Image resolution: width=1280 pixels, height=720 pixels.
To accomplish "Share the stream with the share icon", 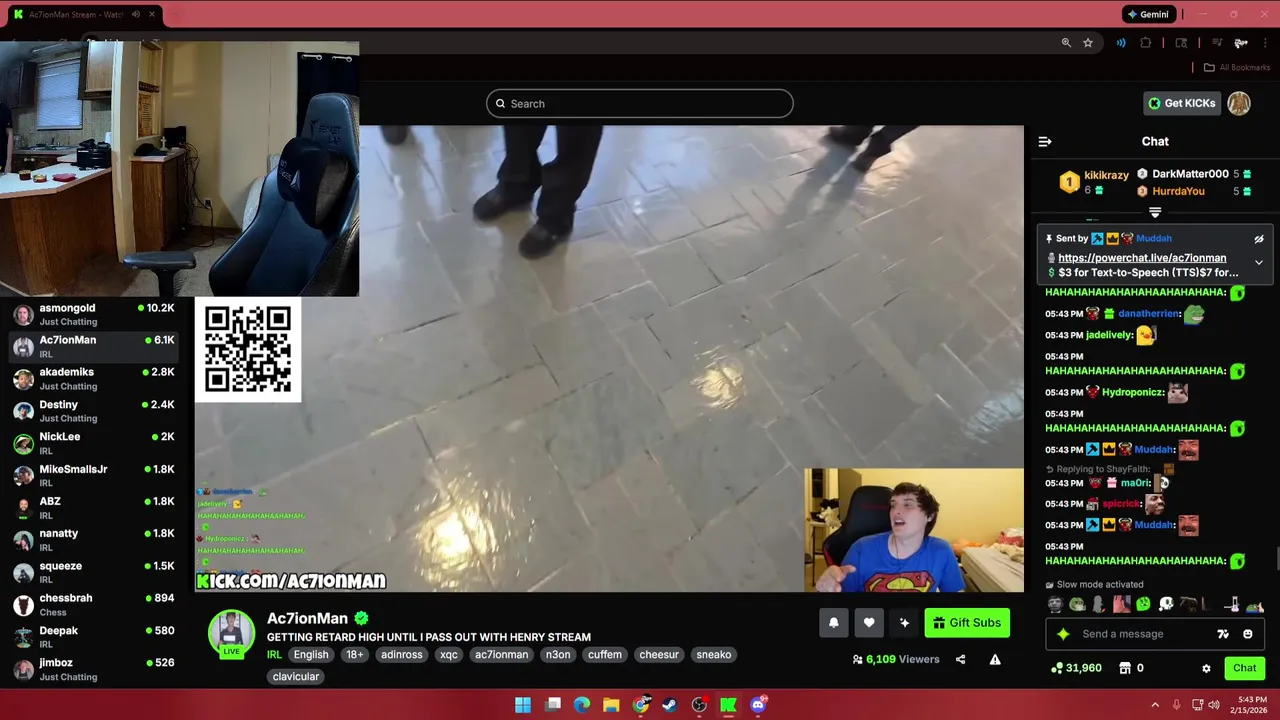I will pyautogui.click(x=960, y=659).
